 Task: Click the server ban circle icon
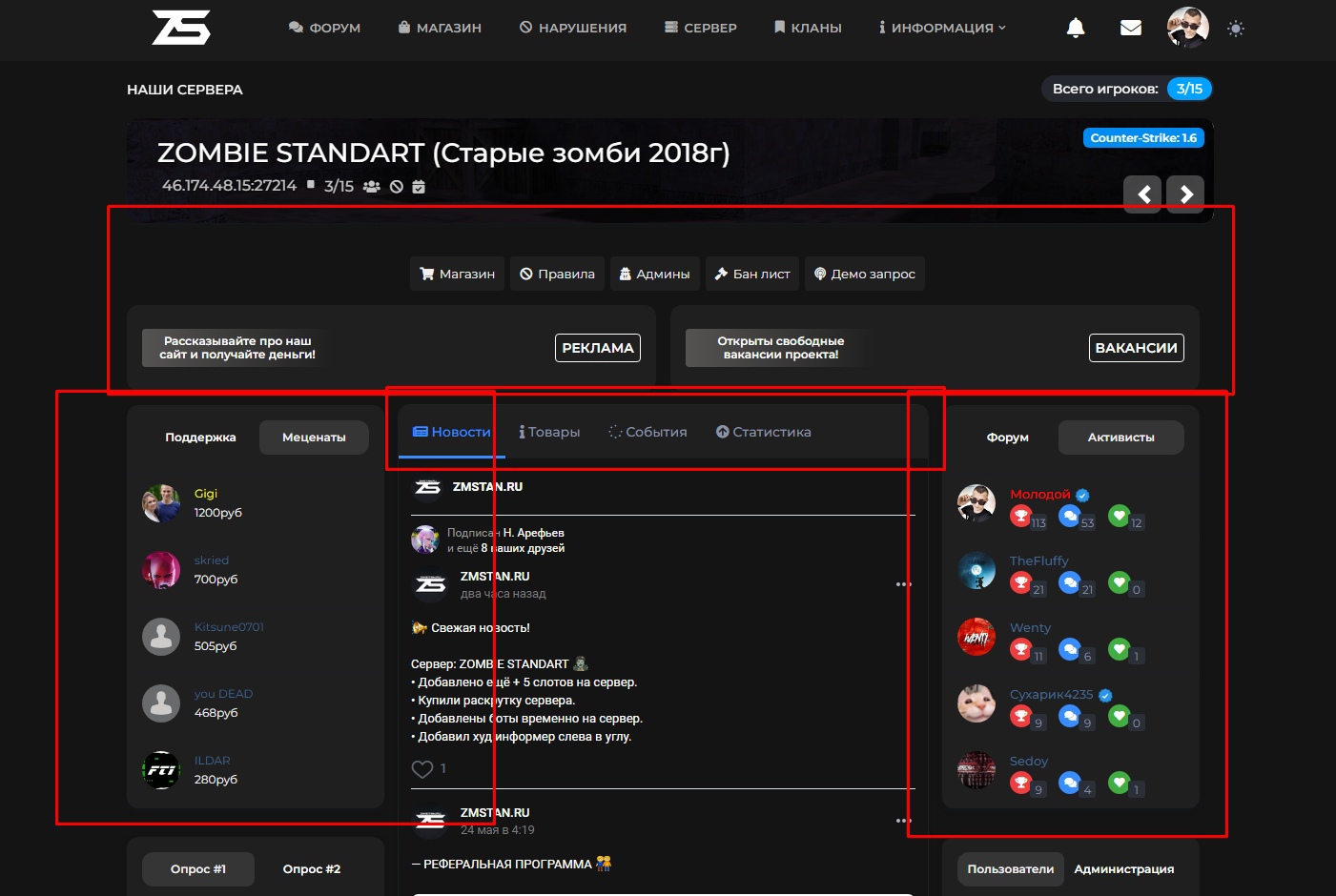(397, 187)
